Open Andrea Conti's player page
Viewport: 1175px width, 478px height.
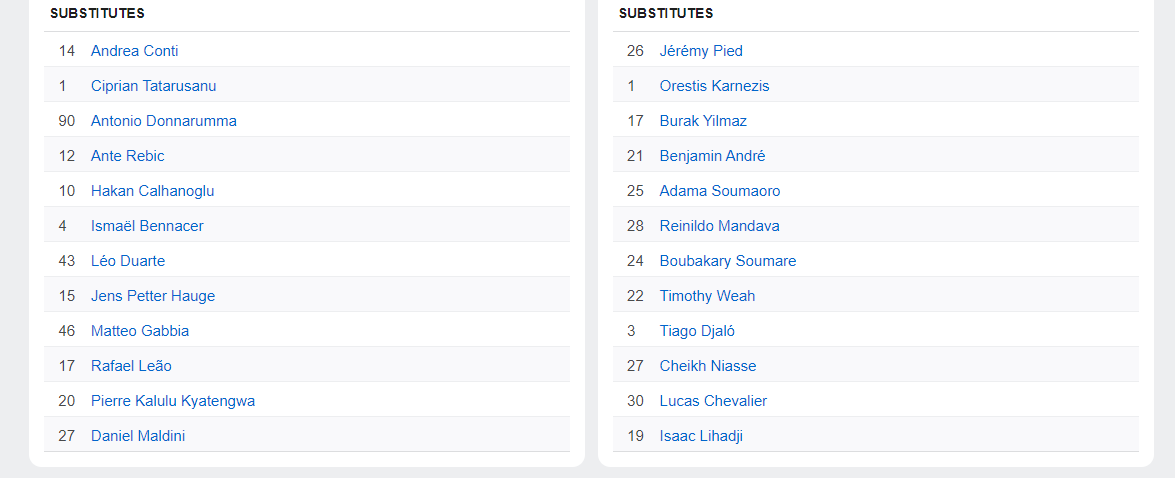pyautogui.click(x=134, y=51)
